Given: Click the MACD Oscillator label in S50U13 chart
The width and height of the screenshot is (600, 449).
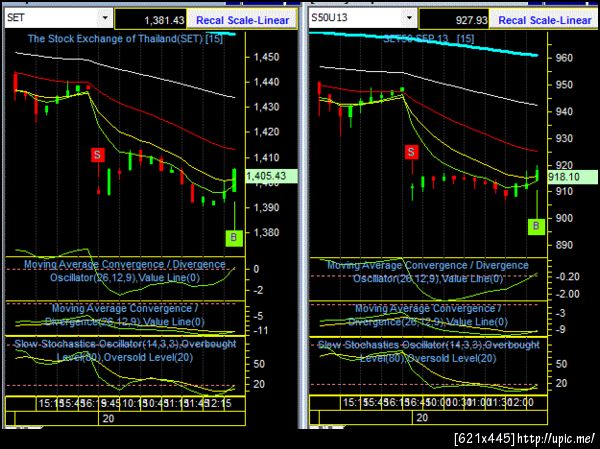Looking at the screenshot, I should 428,272.
